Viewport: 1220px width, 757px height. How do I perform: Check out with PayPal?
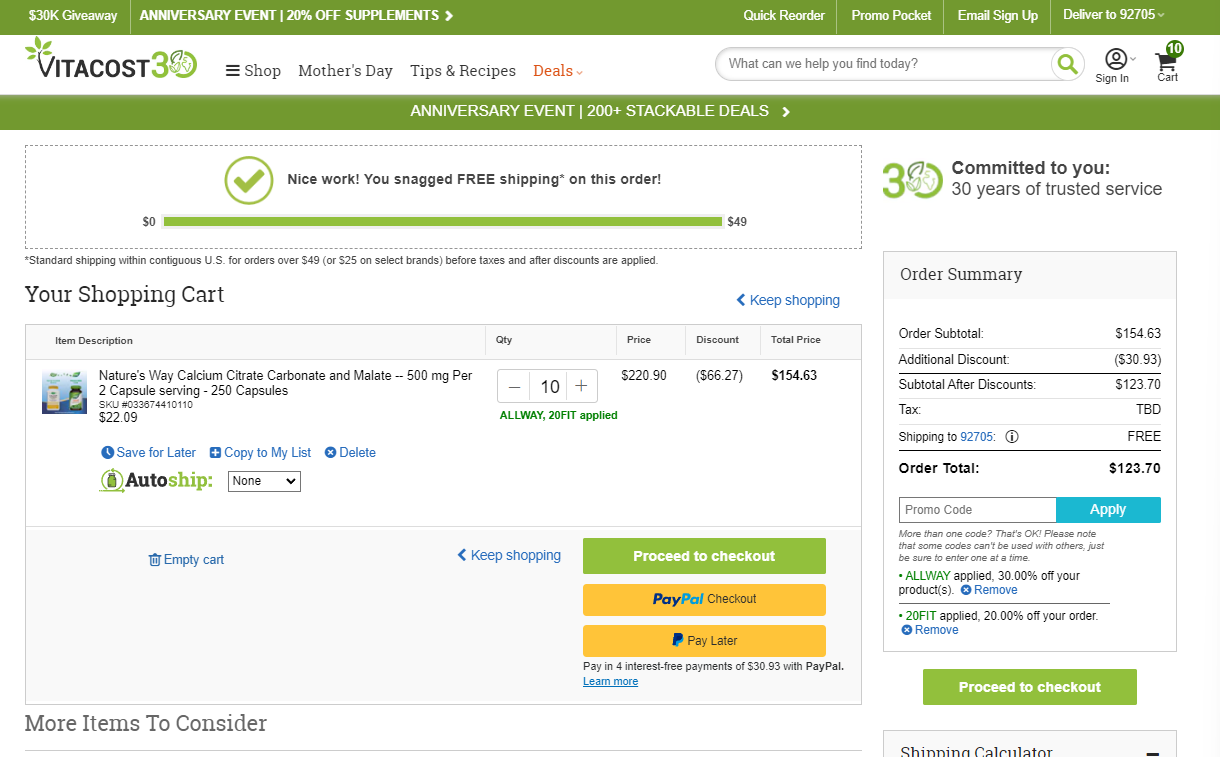[704, 599]
